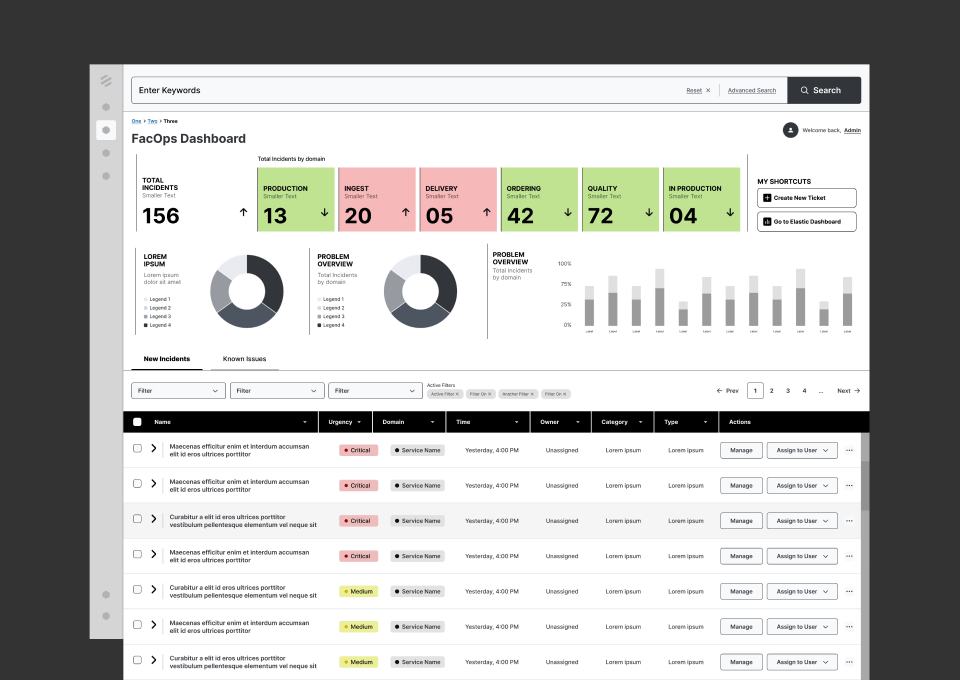
Task: Open the first Filter dropdown
Action: click(x=178, y=390)
